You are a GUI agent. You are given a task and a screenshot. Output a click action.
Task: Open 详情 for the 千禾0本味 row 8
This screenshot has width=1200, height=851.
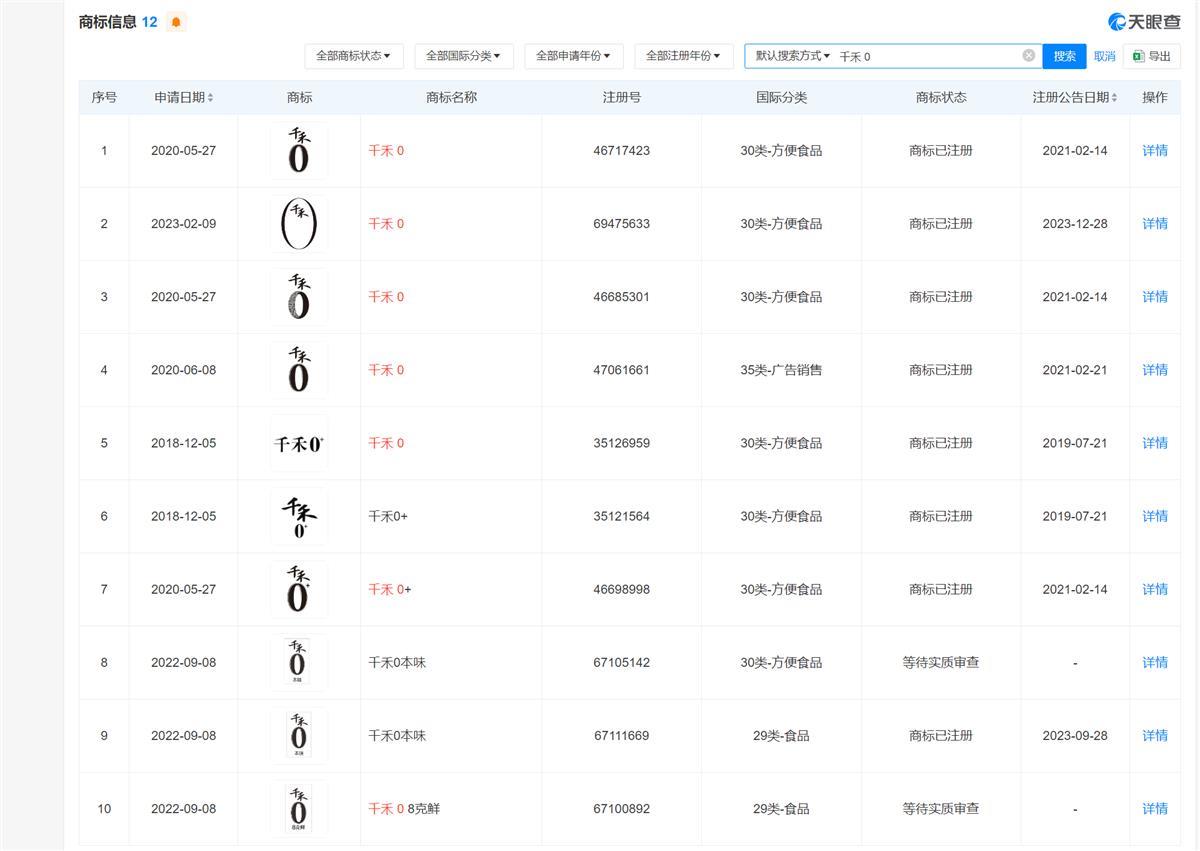tap(1154, 662)
